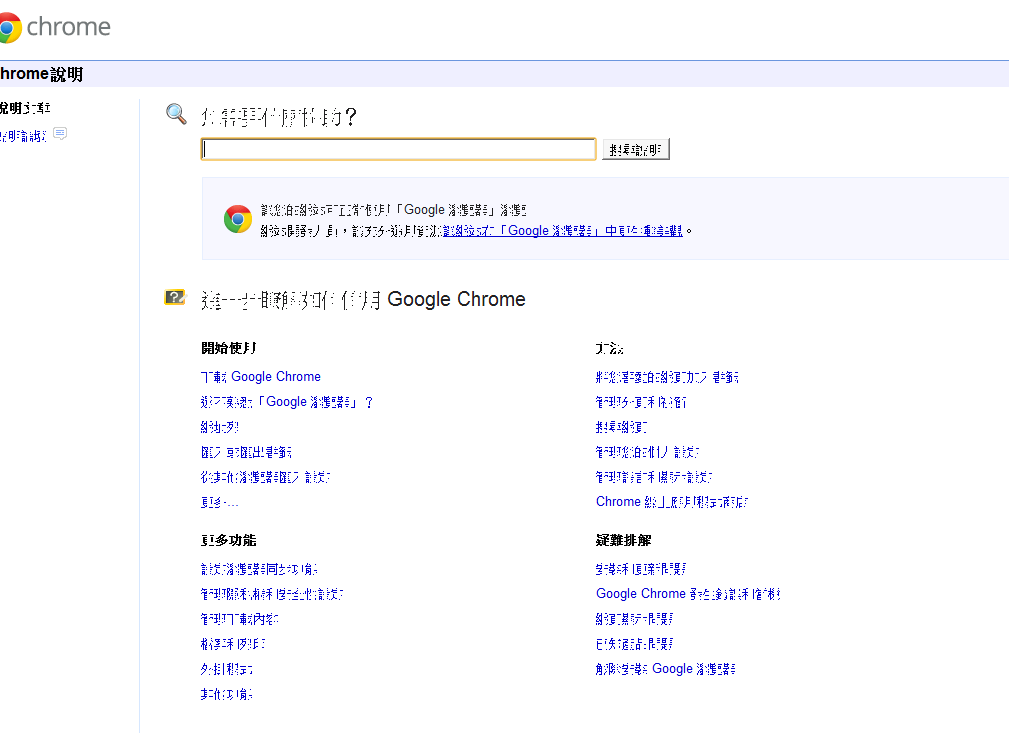Open the link containing 'Google' at the end of 疑難排解
Screen dimensions: 1009x733
point(665,669)
